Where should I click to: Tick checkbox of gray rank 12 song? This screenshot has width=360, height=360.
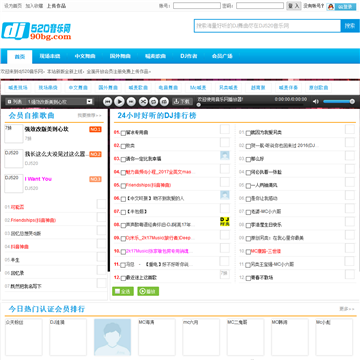[x=248, y=278]
